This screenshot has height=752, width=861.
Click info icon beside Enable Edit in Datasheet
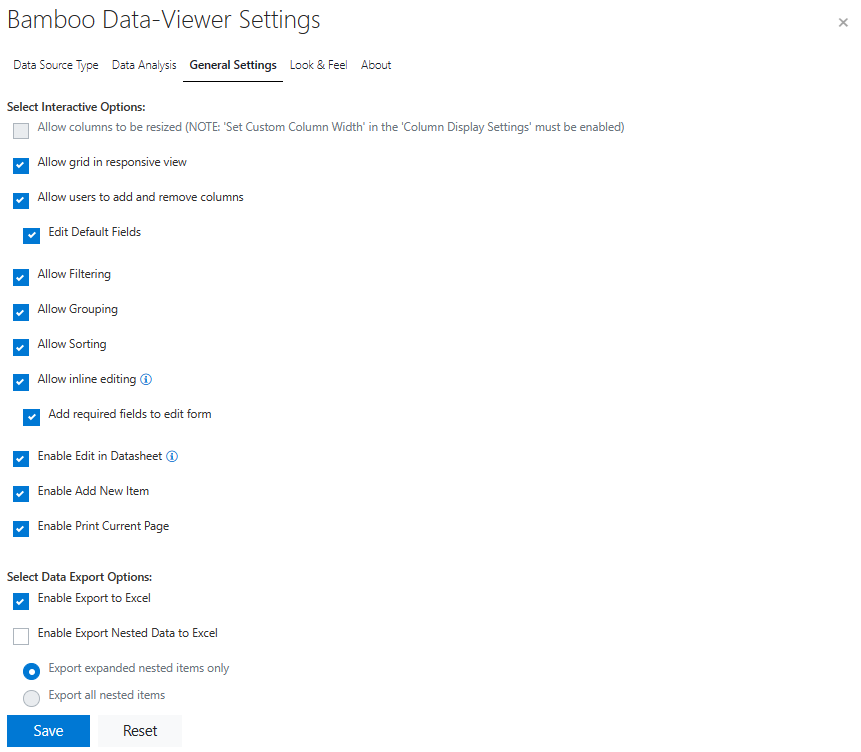point(171,457)
